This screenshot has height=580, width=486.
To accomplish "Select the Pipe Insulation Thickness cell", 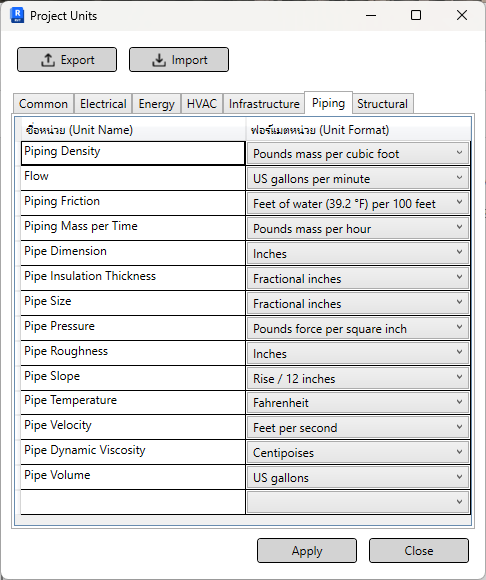I will (x=133, y=278).
